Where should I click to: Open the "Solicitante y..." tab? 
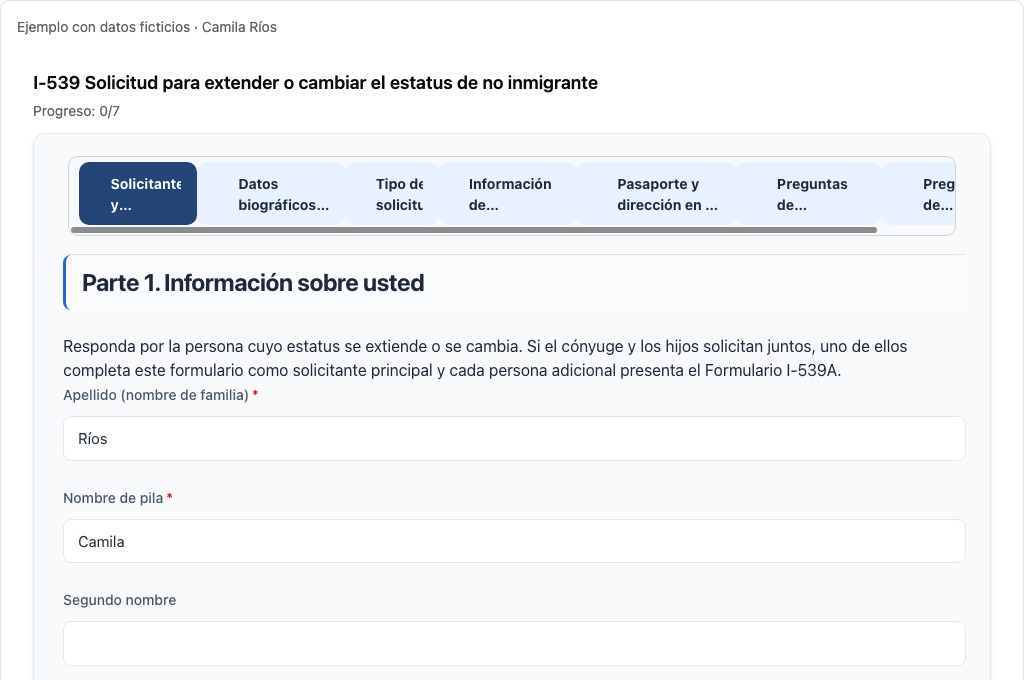138,194
